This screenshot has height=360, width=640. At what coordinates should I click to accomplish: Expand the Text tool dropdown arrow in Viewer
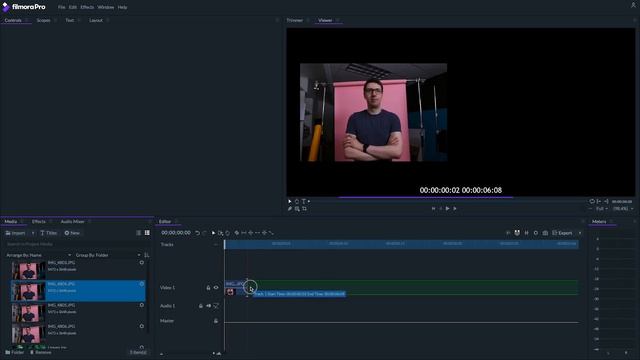309,201
